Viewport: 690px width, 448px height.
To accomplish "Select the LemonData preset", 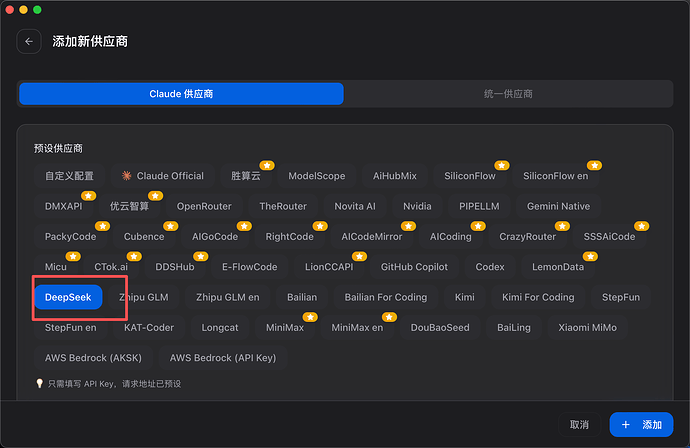I will (558, 267).
